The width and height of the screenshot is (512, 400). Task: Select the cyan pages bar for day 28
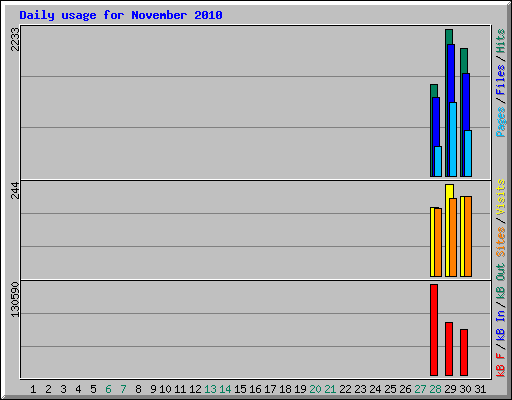click(x=438, y=161)
